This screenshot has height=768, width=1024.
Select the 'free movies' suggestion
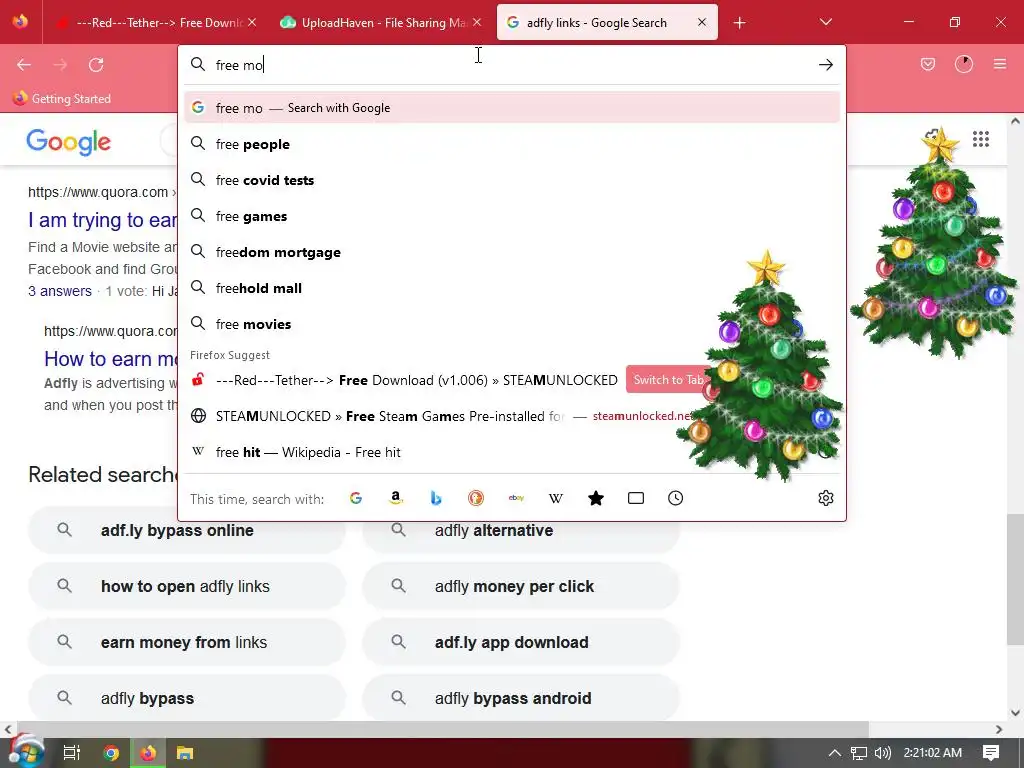tap(512, 324)
